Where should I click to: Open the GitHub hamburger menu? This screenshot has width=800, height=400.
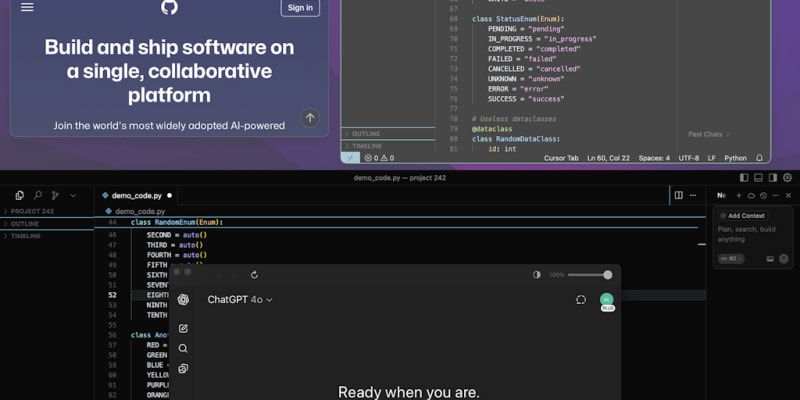tap(27, 7)
